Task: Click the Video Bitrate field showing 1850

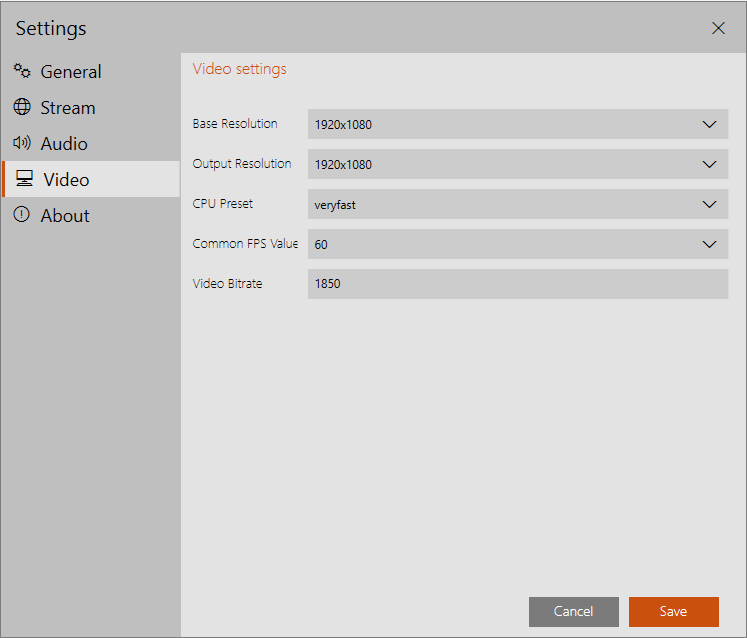Action: click(x=517, y=284)
